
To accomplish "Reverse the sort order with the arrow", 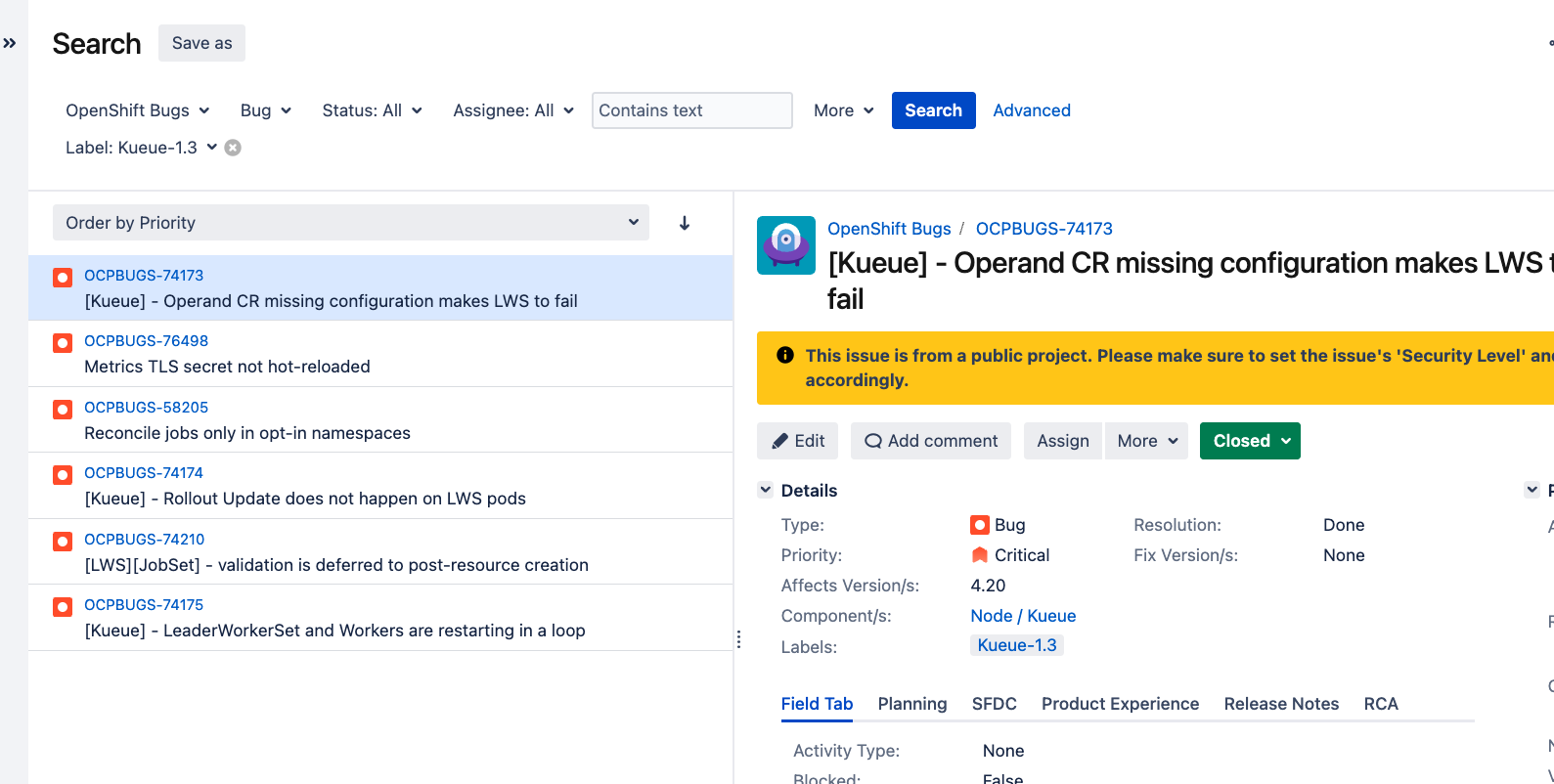I will click(685, 223).
